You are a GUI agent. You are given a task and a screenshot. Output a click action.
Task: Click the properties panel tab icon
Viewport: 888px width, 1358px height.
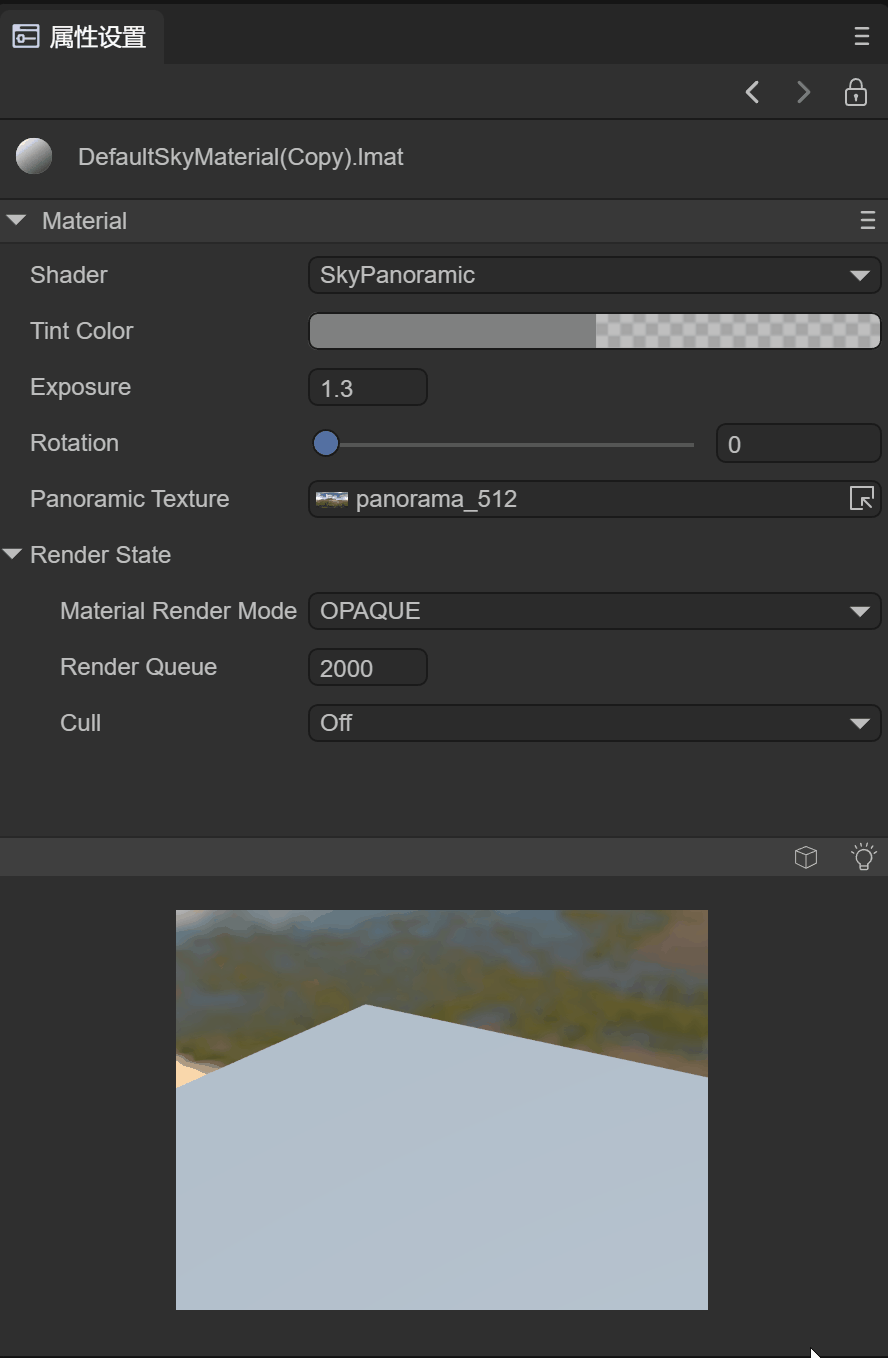pos(25,37)
